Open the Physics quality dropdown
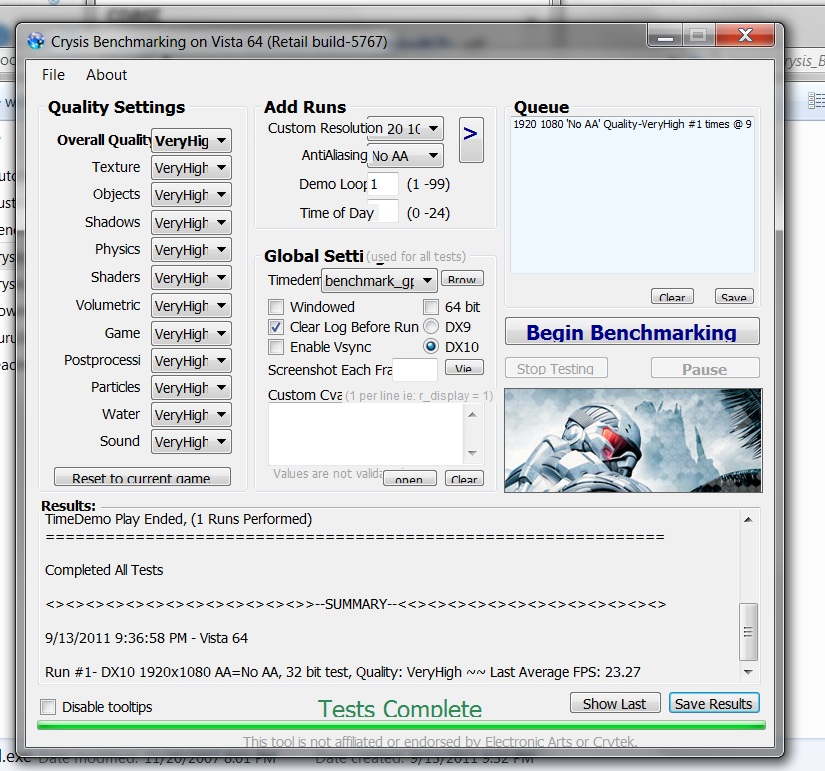The width and height of the screenshot is (825, 771). (x=191, y=249)
